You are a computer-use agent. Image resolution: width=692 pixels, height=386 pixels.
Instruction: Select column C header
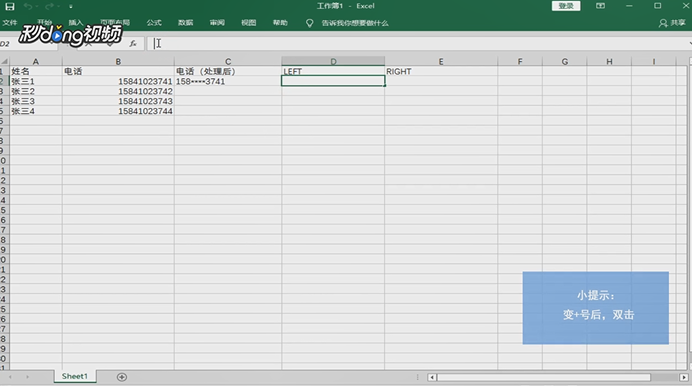pos(228,61)
